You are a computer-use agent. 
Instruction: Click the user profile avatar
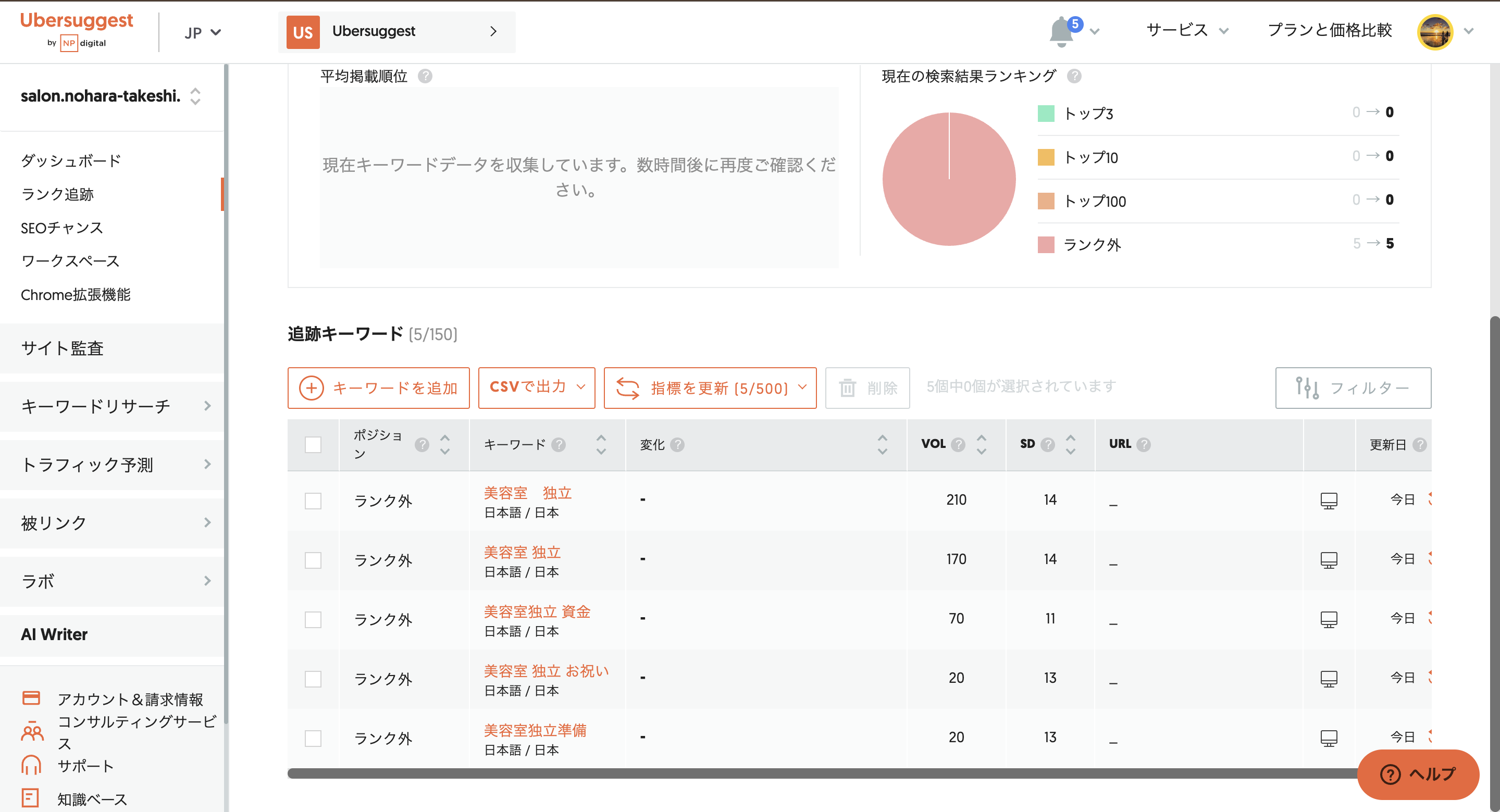(1434, 31)
